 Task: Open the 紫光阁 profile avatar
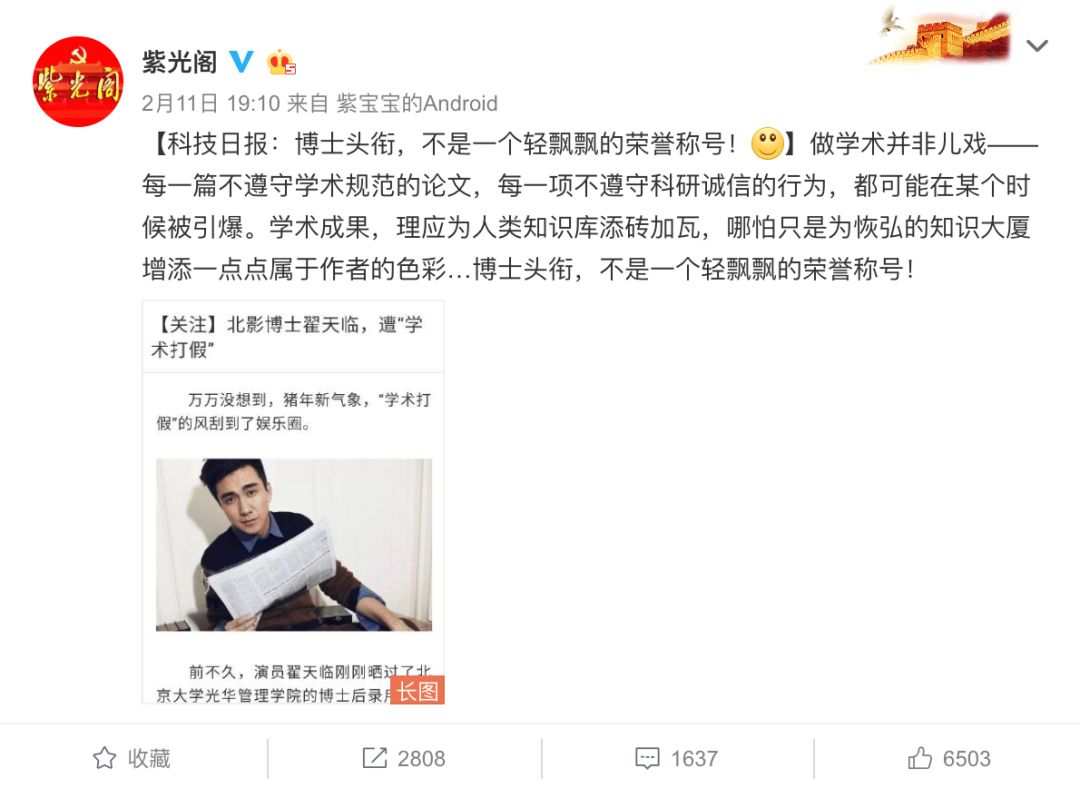click(x=78, y=81)
